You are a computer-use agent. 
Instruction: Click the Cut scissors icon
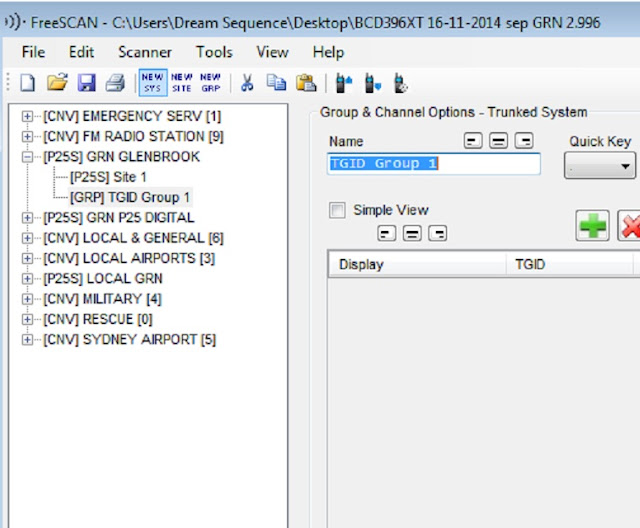(247, 83)
